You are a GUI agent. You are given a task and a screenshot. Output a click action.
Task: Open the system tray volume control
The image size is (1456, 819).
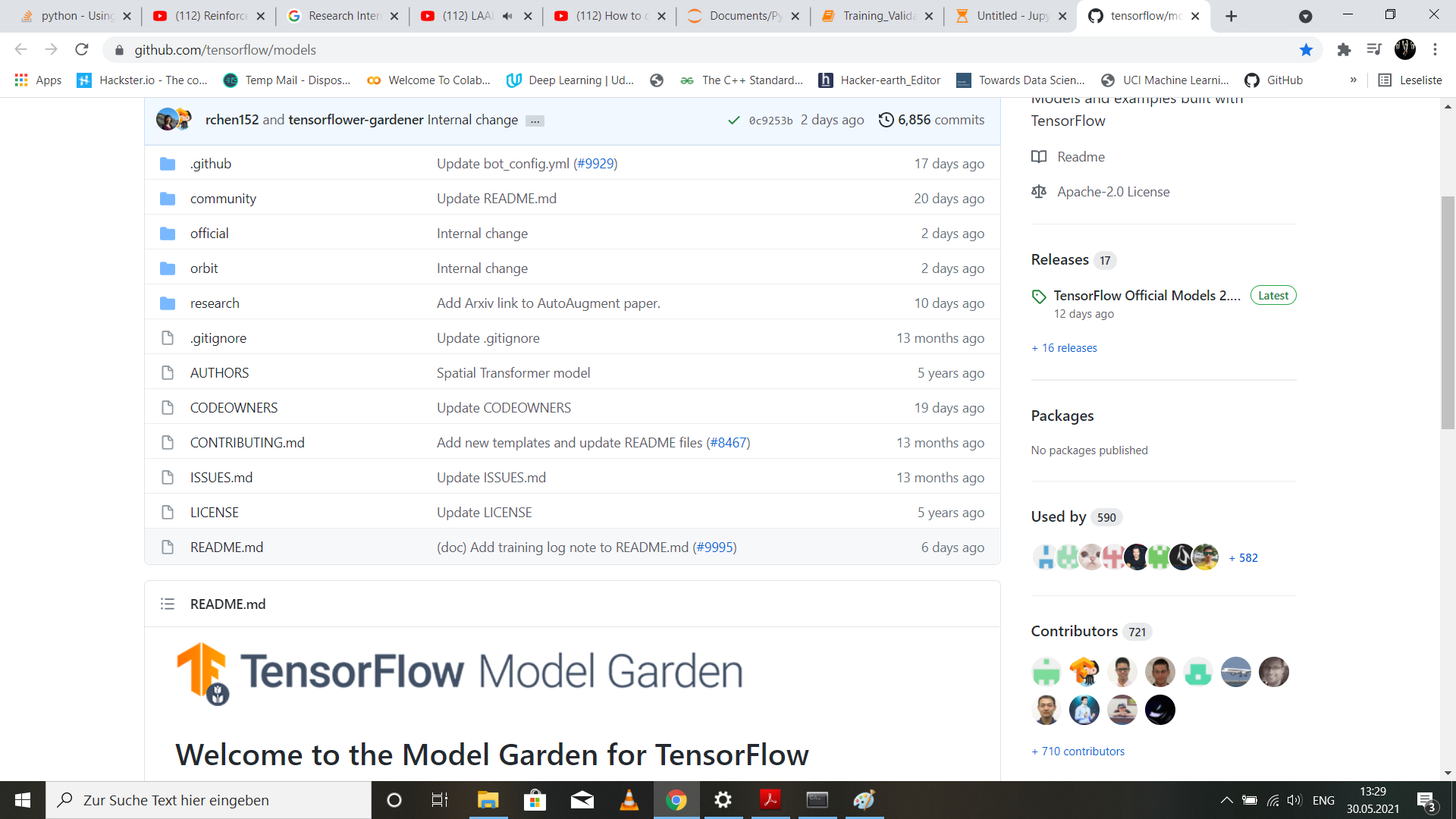tap(1294, 799)
